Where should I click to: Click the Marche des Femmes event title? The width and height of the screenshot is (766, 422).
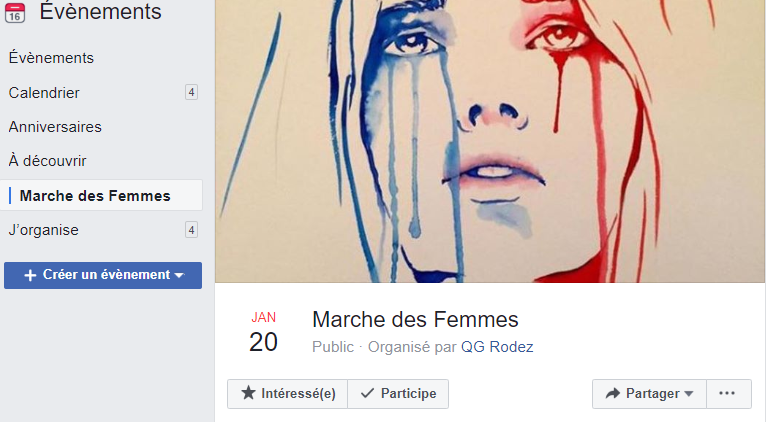coord(415,320)
